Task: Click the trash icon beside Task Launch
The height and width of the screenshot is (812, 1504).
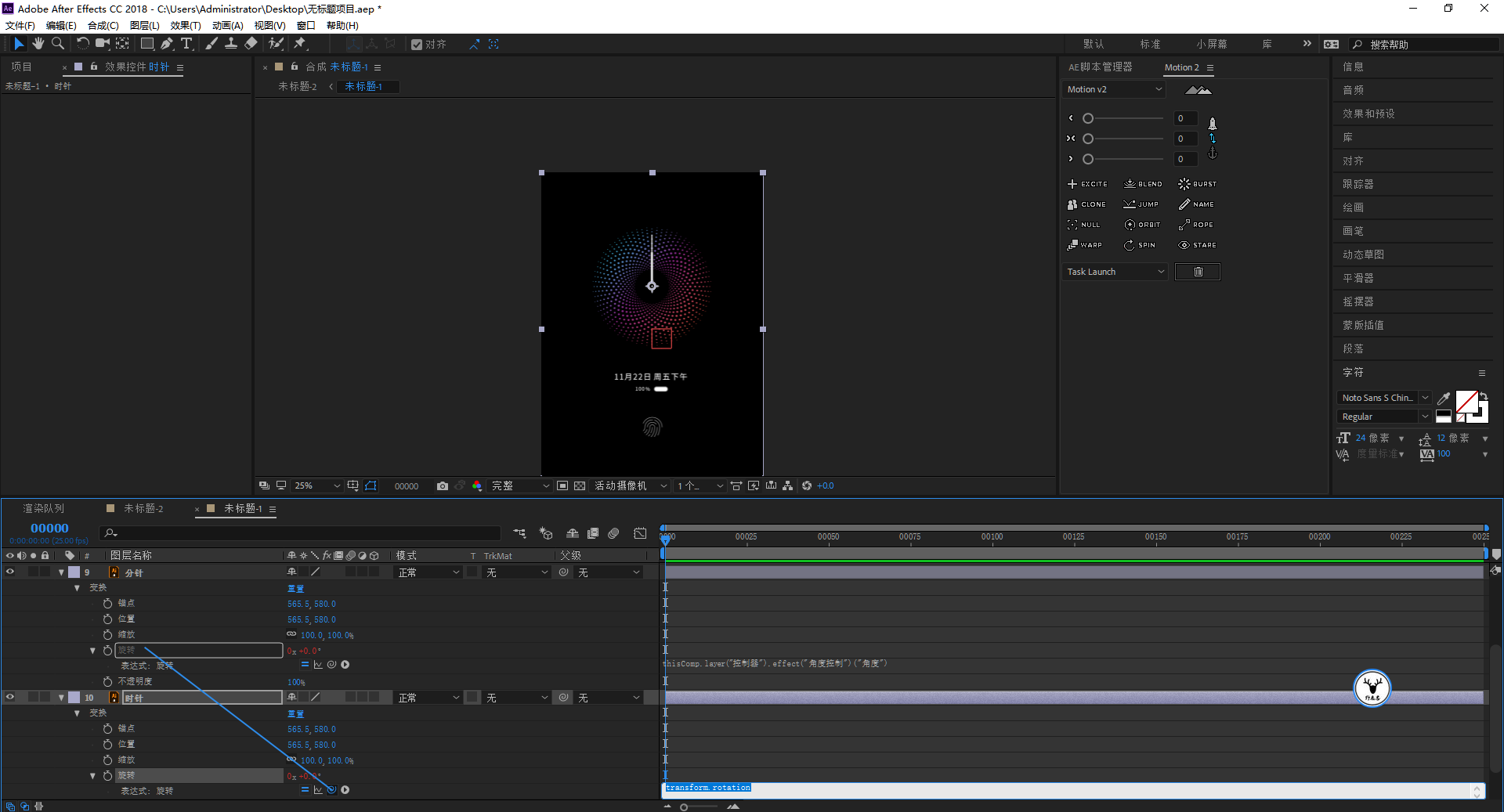Action: [x=1197, y=272]
